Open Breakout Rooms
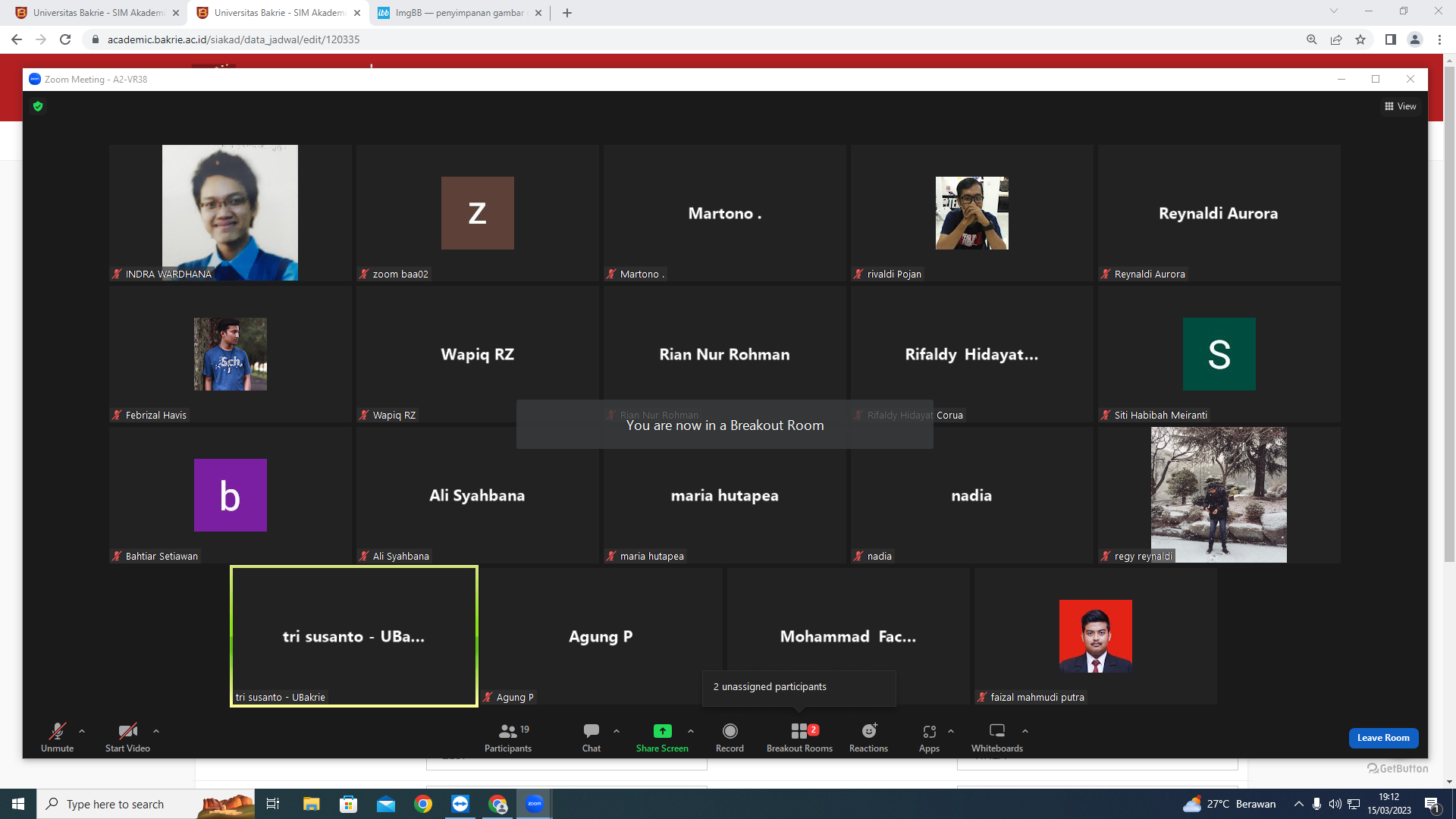 [799, 737]
